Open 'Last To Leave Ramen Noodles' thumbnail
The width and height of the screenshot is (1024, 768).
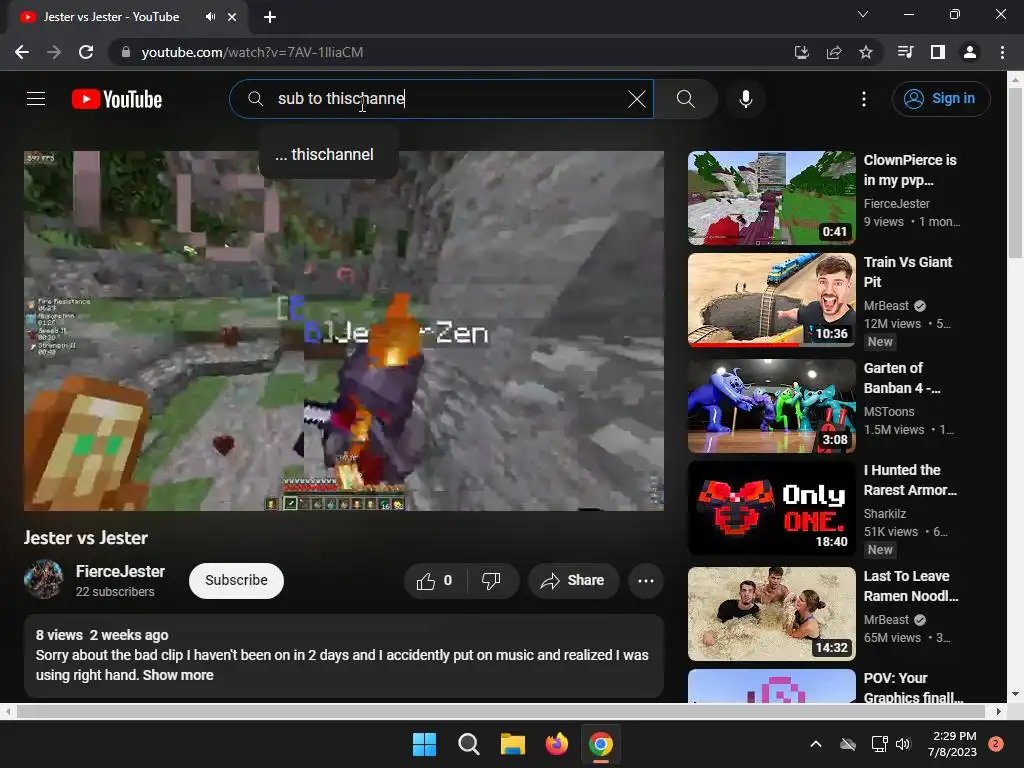pyautogui.click(x=772, y=614)
